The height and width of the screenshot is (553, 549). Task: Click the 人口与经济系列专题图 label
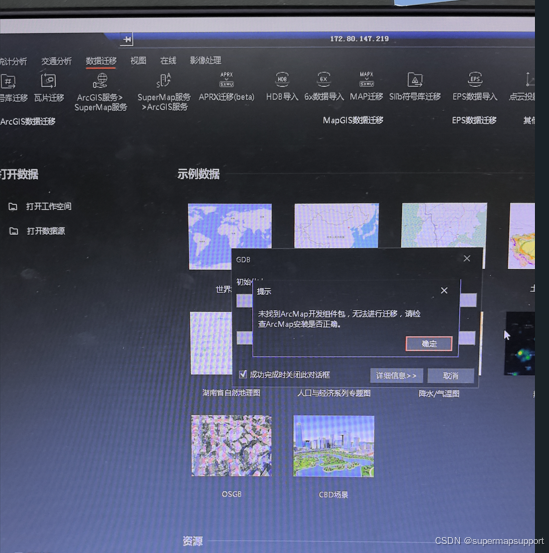pyautogui.click(x=334, y=393)
